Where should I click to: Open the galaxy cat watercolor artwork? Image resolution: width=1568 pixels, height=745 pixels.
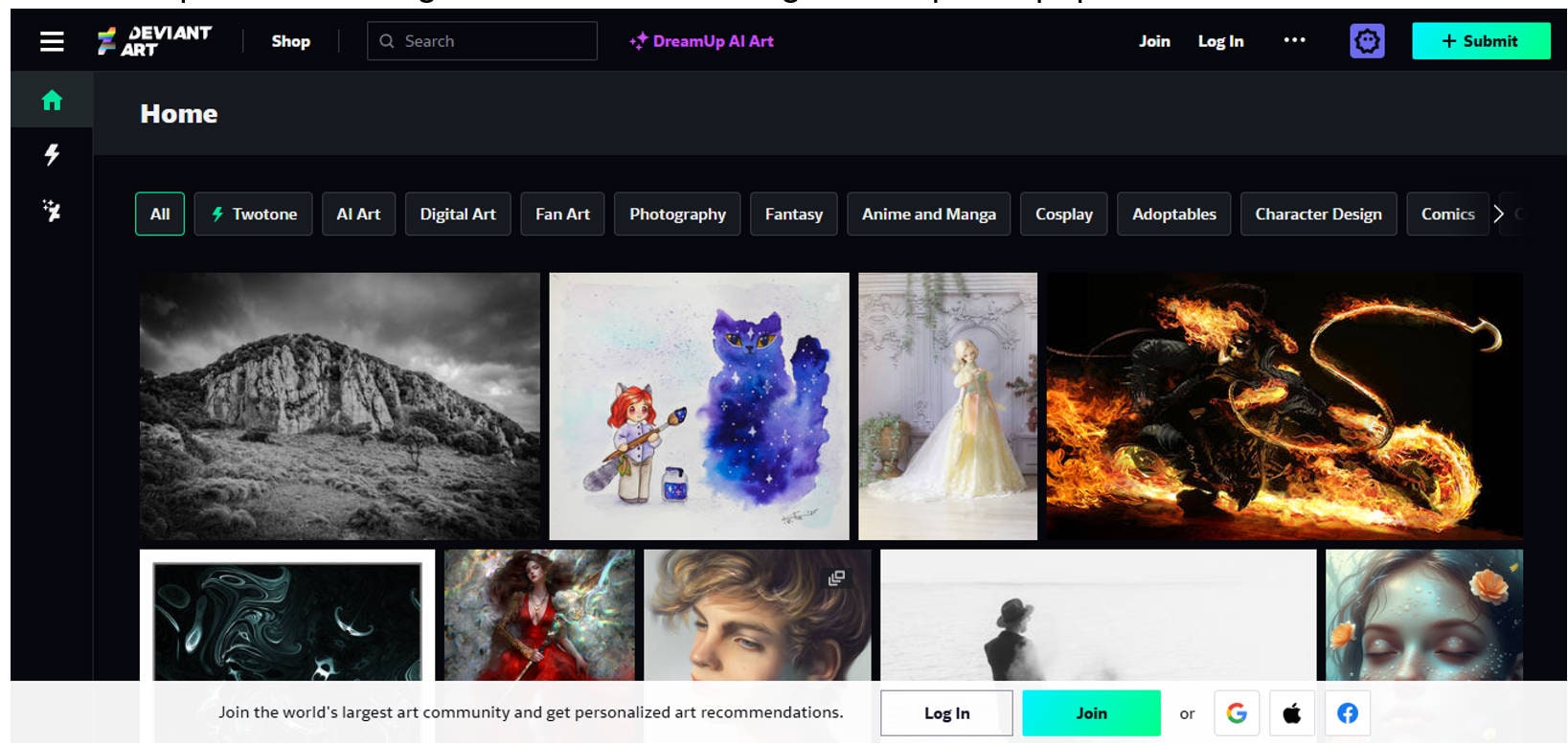click(x=699, y=406)
